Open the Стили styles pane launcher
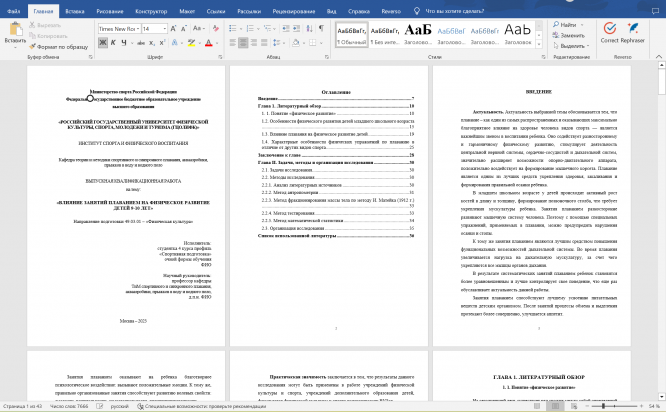This screenshot has height=412, width=666. pyautogui.click(x=543, y=57)
